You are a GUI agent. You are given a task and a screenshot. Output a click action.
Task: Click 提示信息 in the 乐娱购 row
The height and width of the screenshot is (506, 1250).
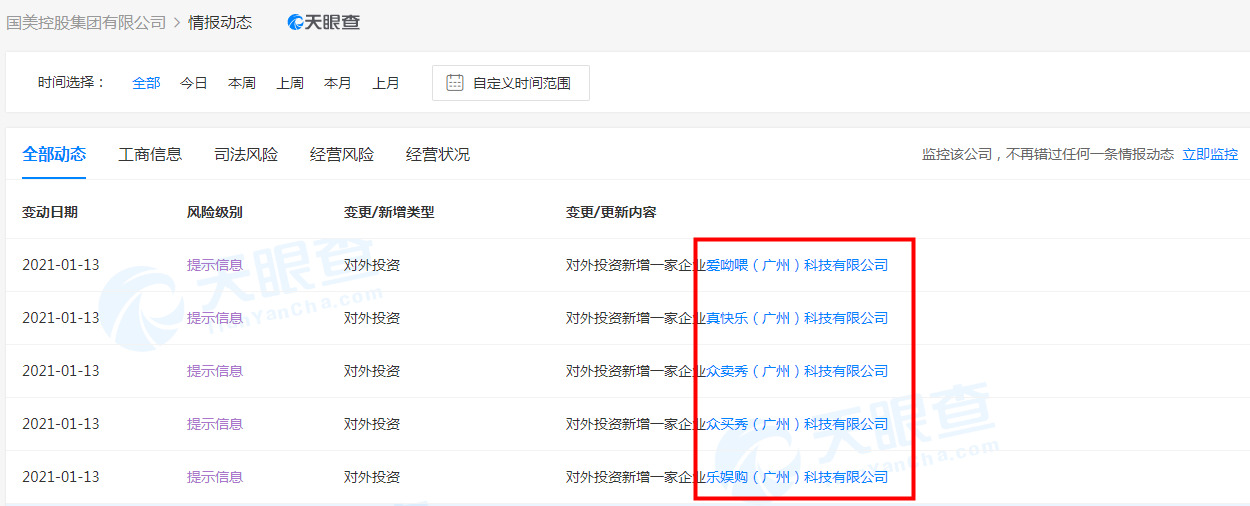[x=215, y=477]
